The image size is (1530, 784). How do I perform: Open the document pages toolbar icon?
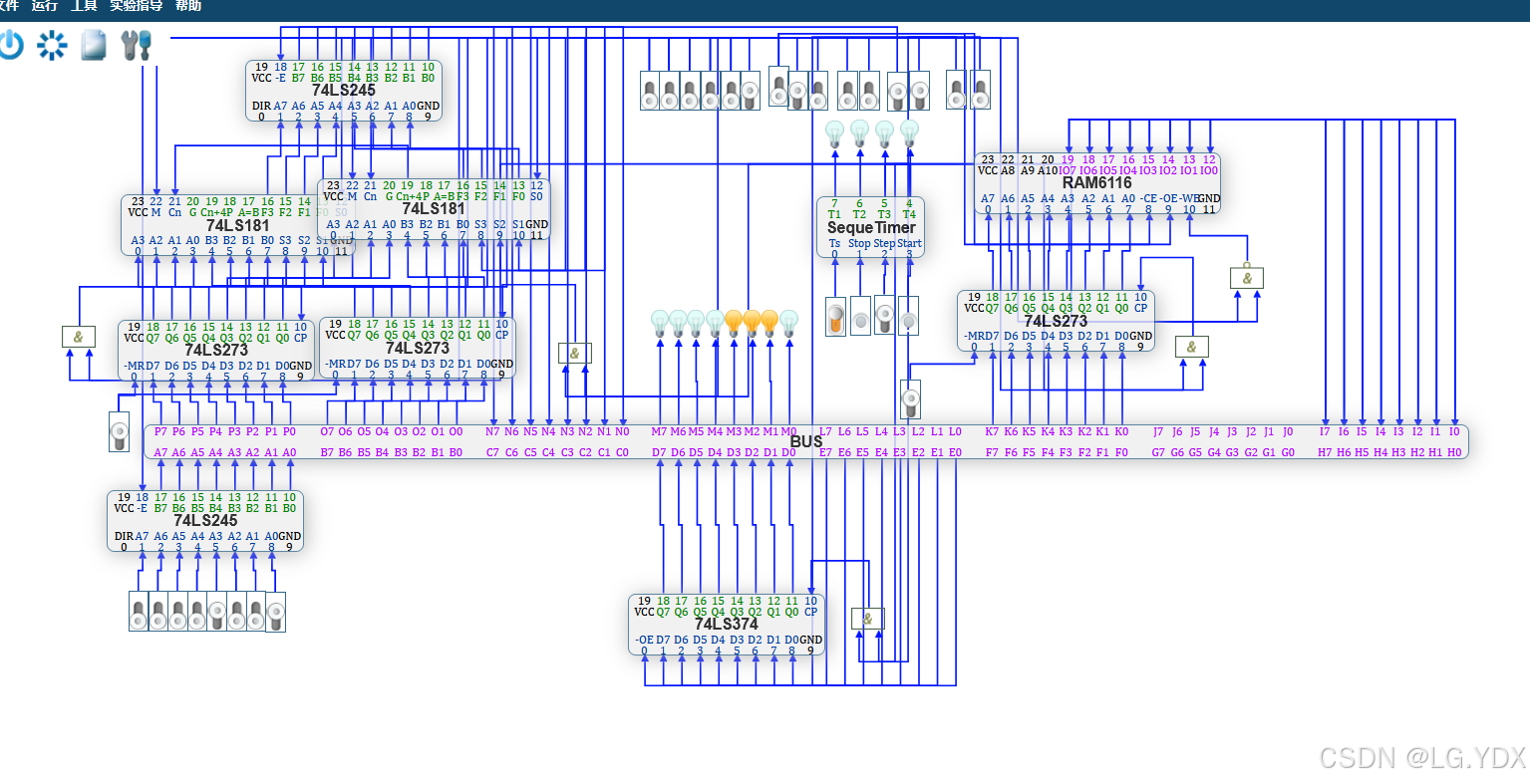click(x=94, y=45)
